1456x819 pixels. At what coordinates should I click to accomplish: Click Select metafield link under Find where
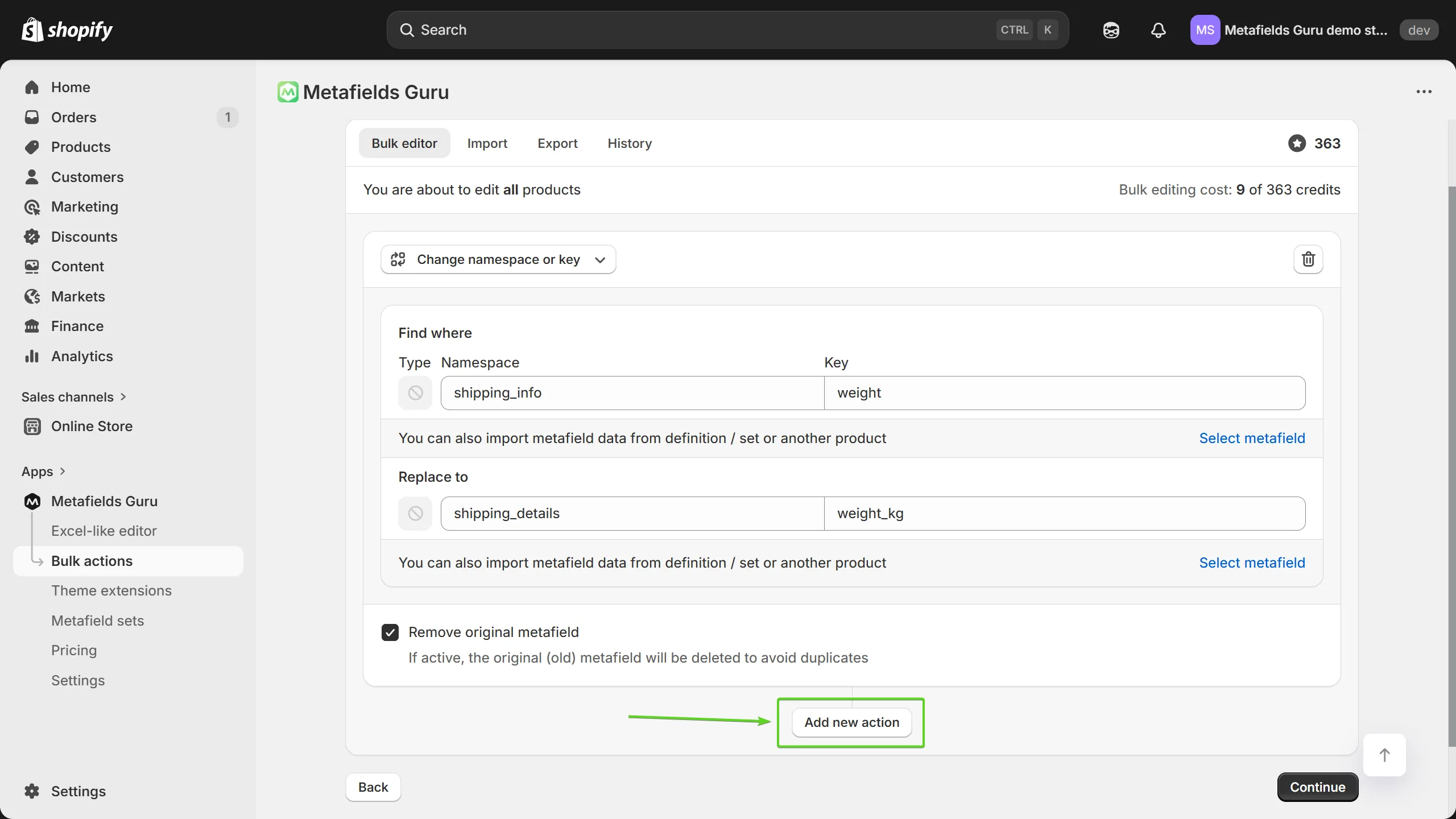click(x=1252, y=438)
